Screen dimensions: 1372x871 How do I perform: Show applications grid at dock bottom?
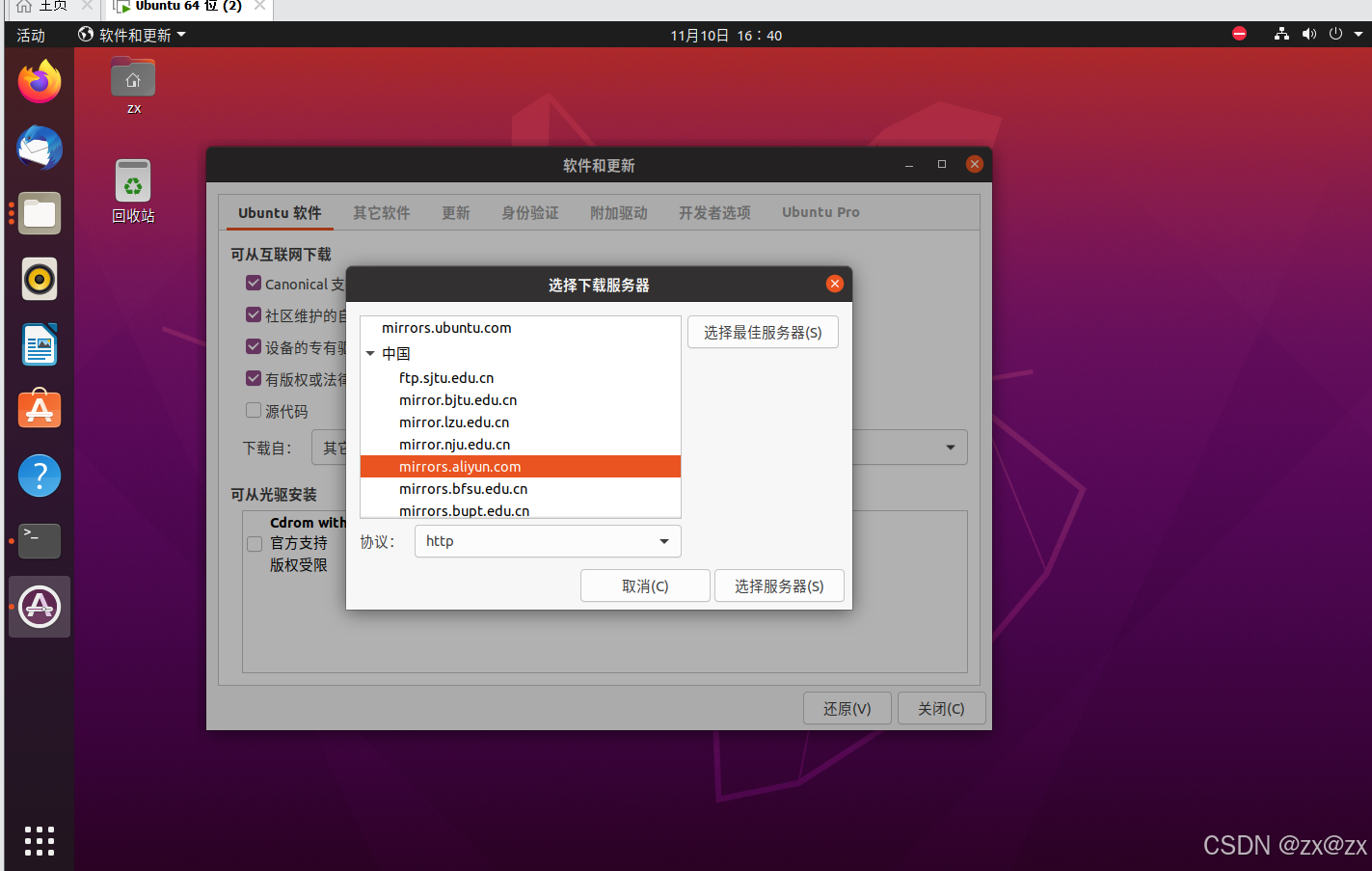[40, 841]
